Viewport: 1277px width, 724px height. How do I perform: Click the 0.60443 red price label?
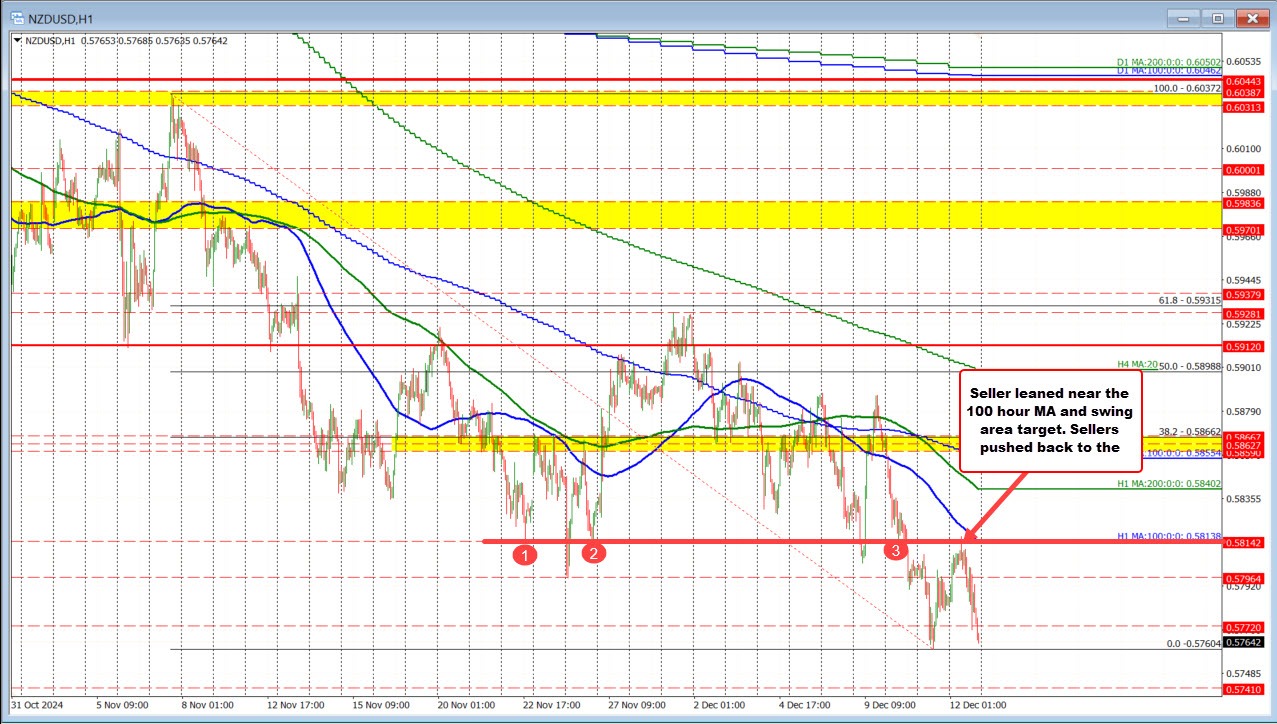[1244, 80]
